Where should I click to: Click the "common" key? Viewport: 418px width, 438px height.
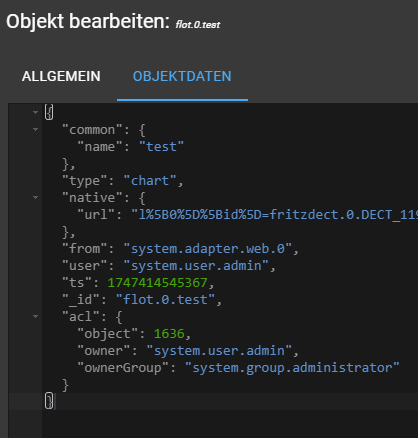click(x=92, y=130)
